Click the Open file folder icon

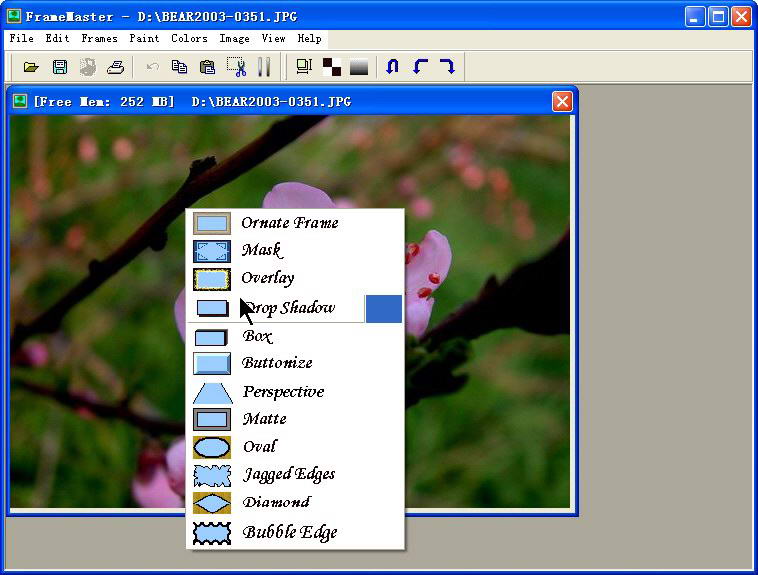31,67
